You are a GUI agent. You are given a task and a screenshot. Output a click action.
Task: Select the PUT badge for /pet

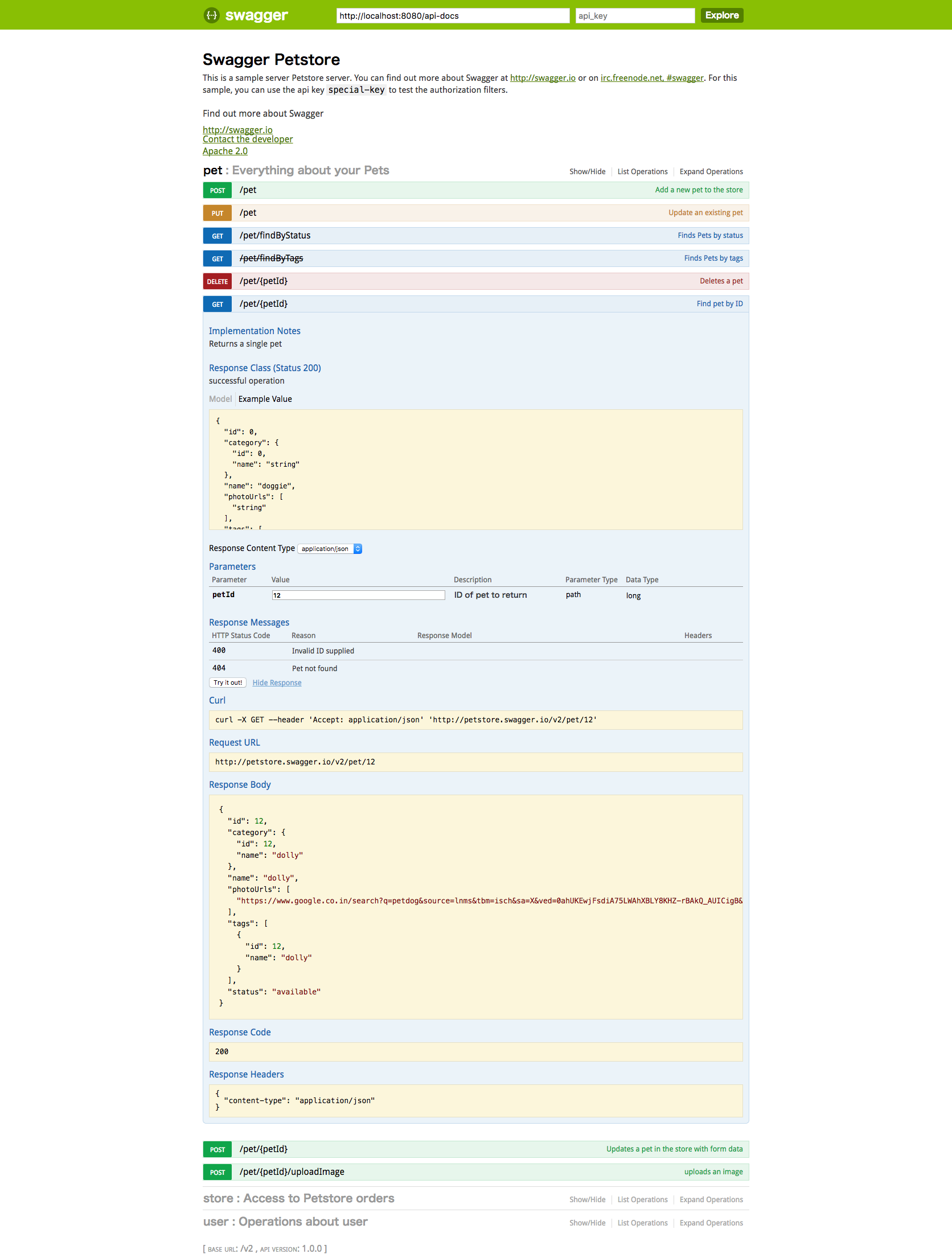pos(217,213)
